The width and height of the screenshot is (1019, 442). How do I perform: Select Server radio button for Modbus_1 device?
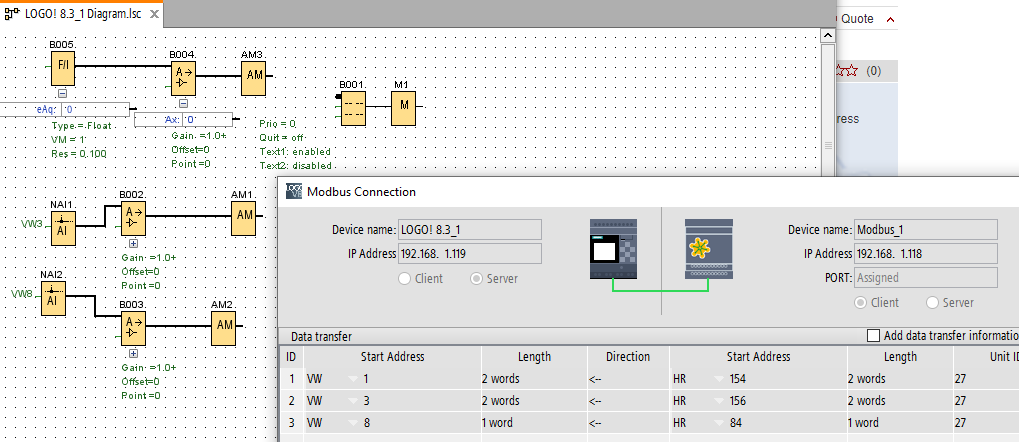(933, 303)
